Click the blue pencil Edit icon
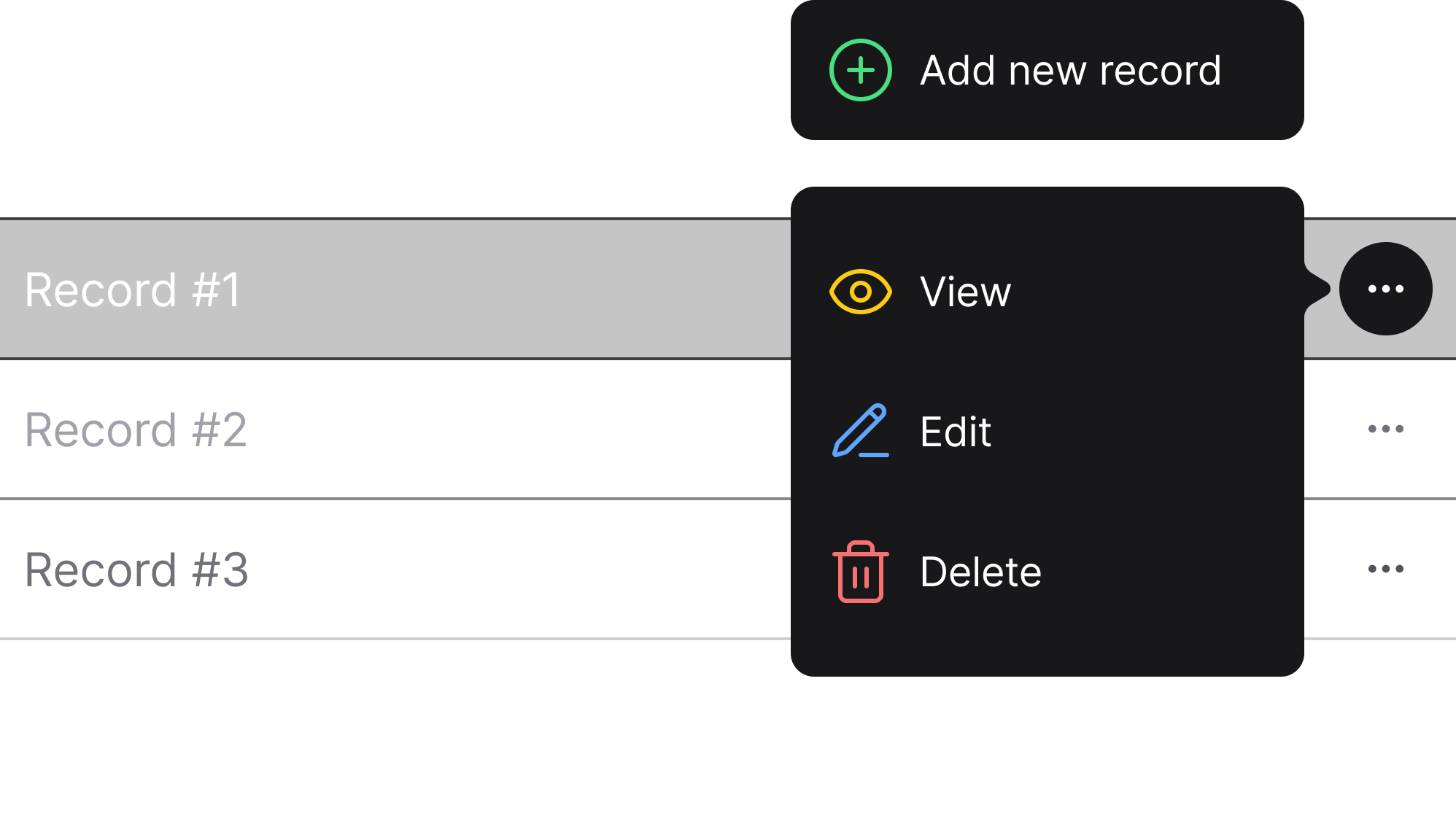The image size is (1456, 840). pos(861,431)
